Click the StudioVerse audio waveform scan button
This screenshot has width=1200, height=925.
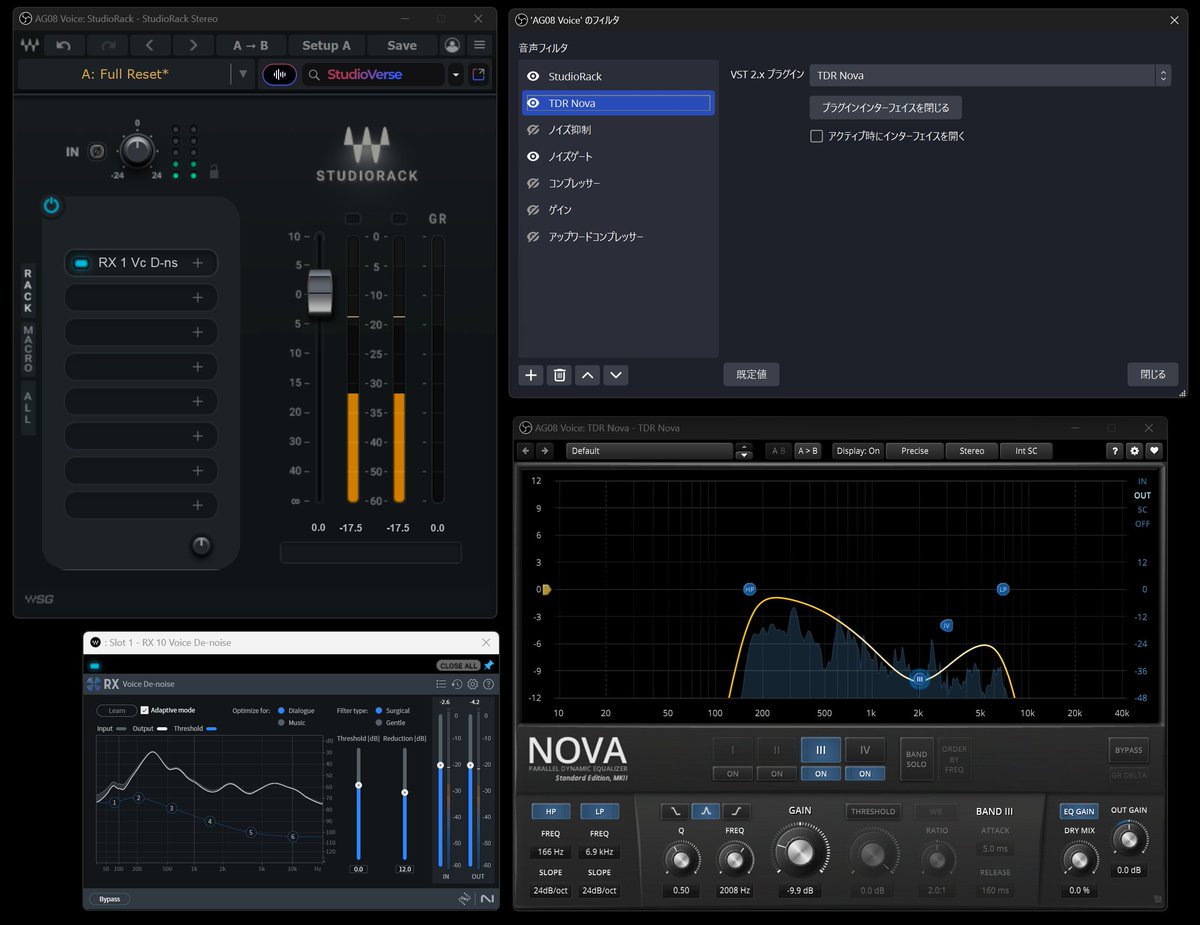click(279, 74)
